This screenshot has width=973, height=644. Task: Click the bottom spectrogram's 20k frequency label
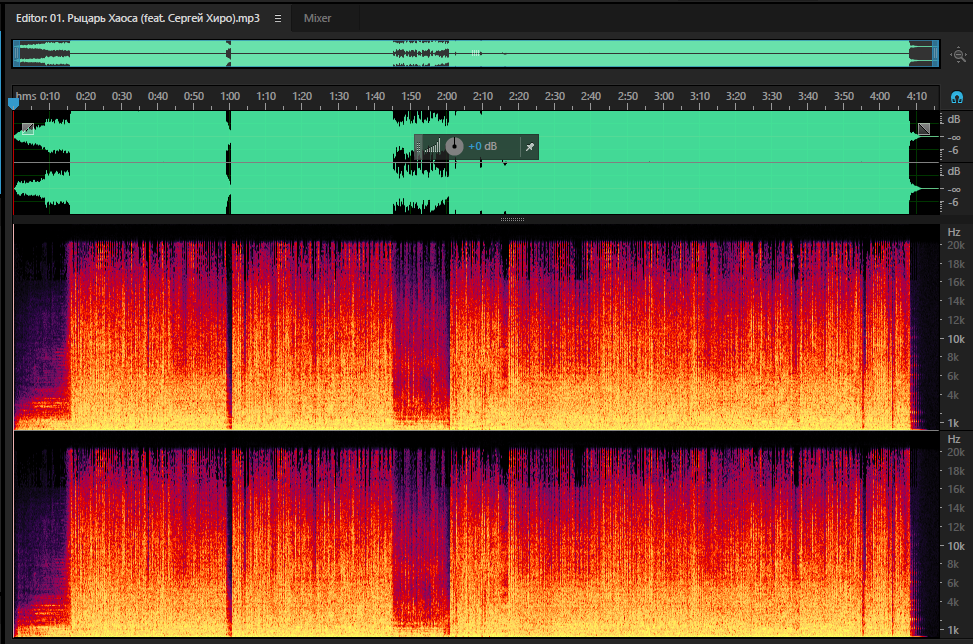click(956, 452)
